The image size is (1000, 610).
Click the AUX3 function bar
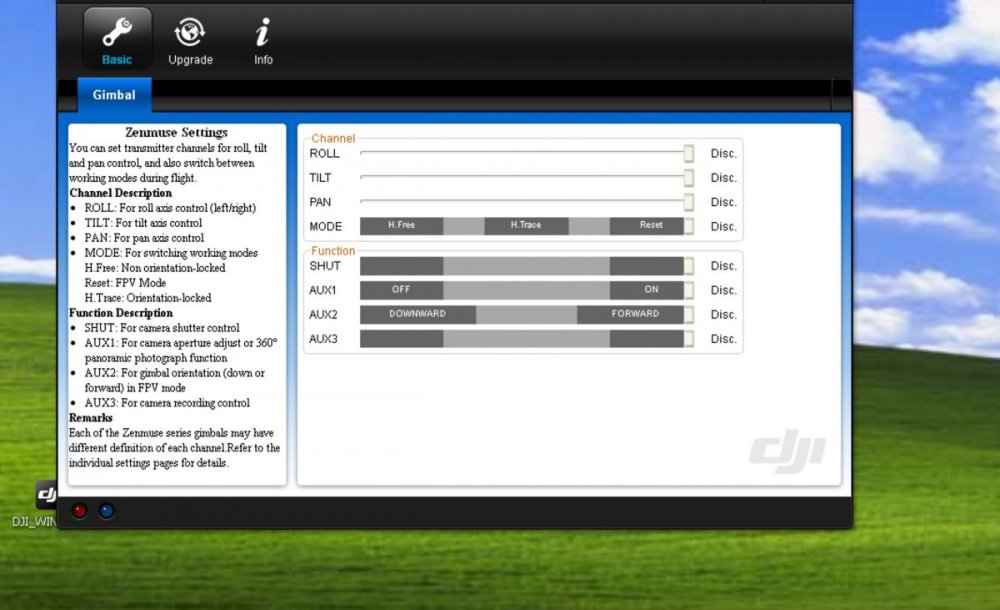point(522,339)
